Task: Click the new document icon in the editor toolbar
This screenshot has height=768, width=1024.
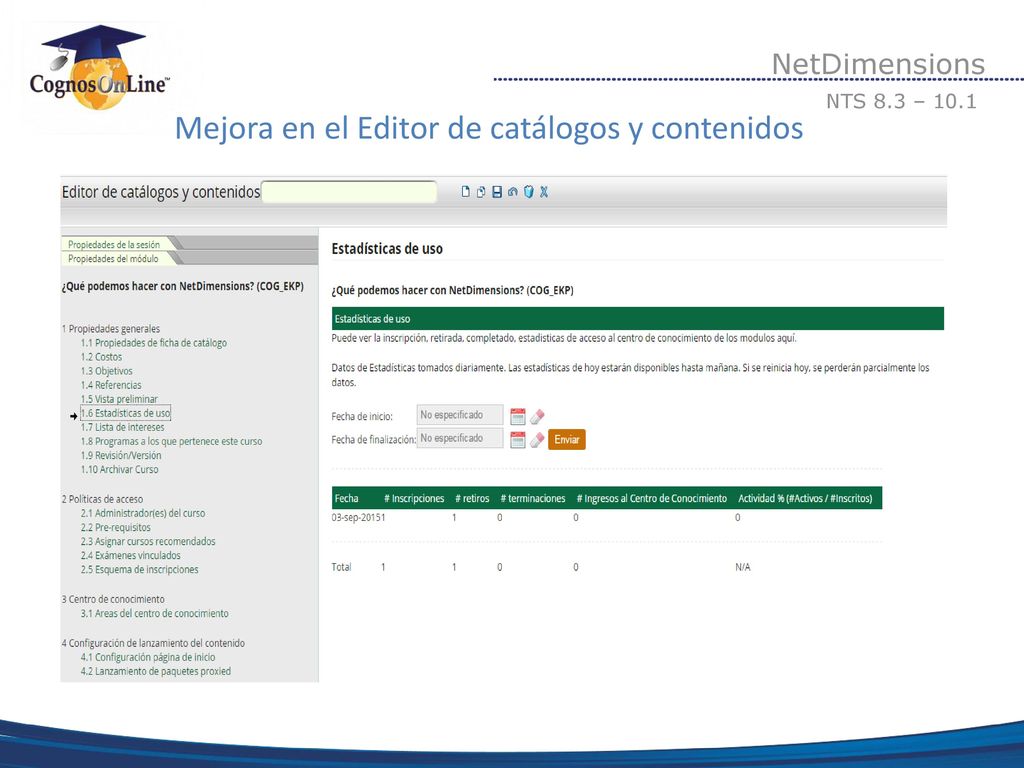Action: [x=465, y=192]
